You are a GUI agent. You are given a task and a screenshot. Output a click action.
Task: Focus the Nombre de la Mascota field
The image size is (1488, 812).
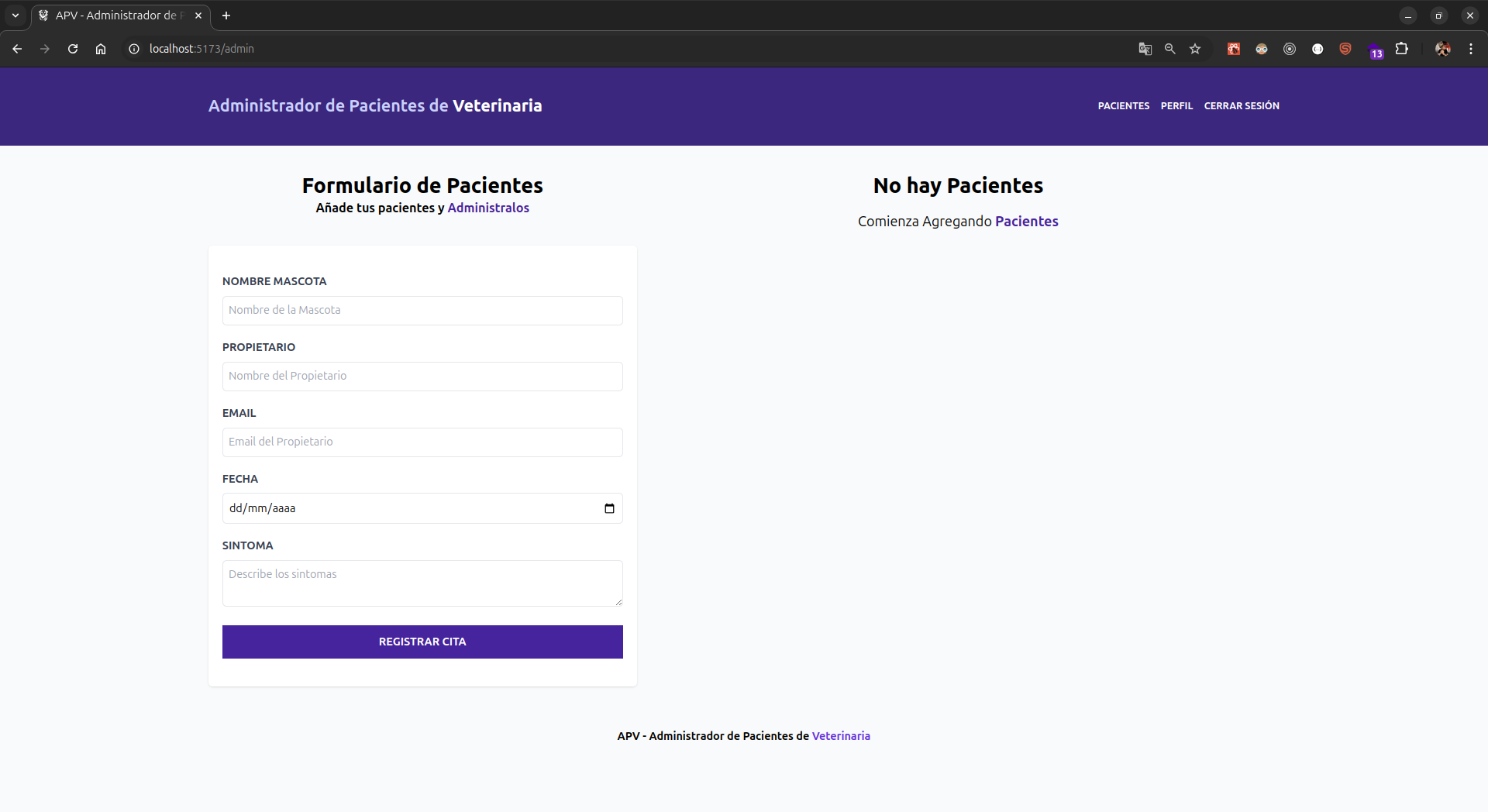(x=422, y=310)
